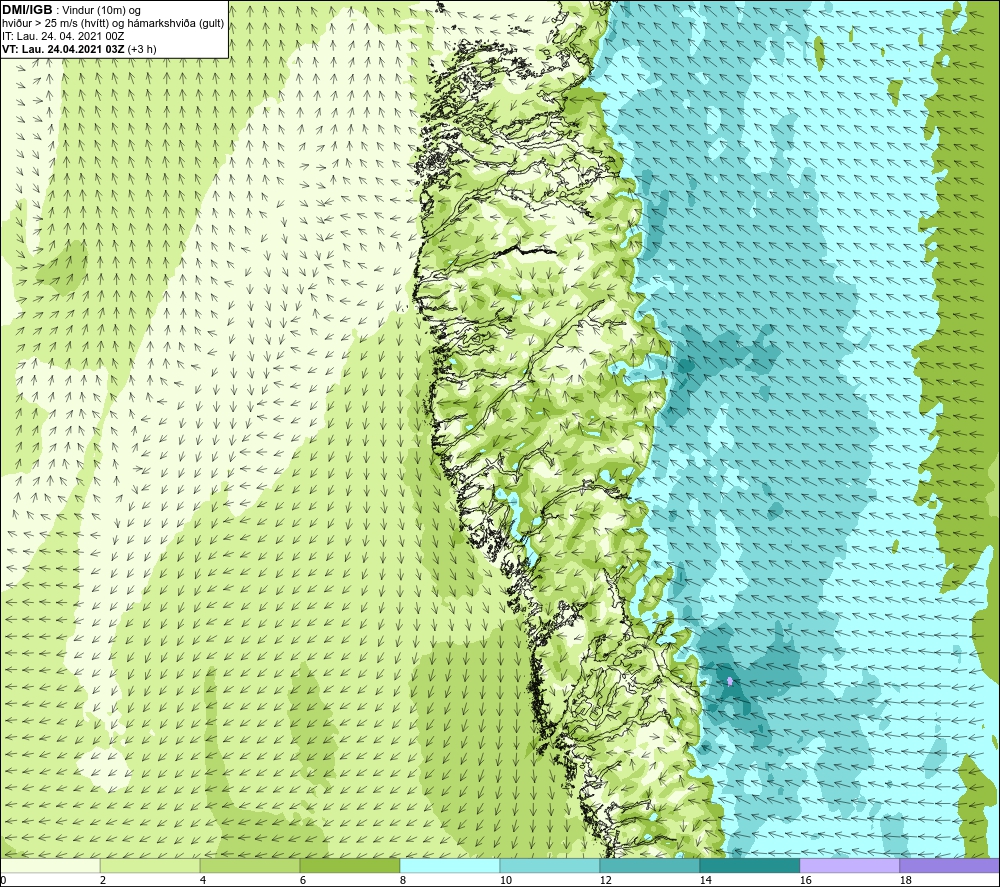Click the pale yellow 0–2 m/s legend swatch
This screenshot has height=887, width=1000.
click(x=50, y=865)
